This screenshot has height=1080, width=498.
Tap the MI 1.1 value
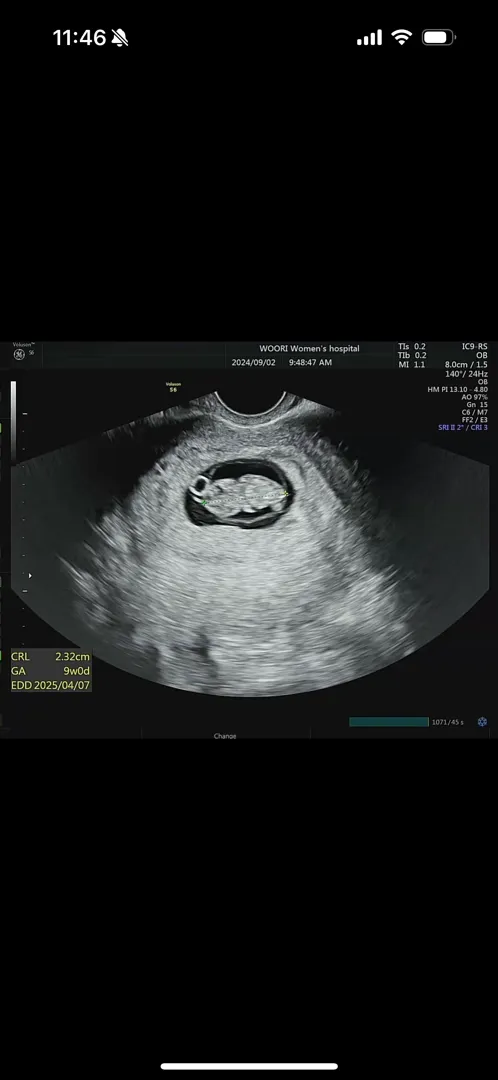[x=412, y=364]
